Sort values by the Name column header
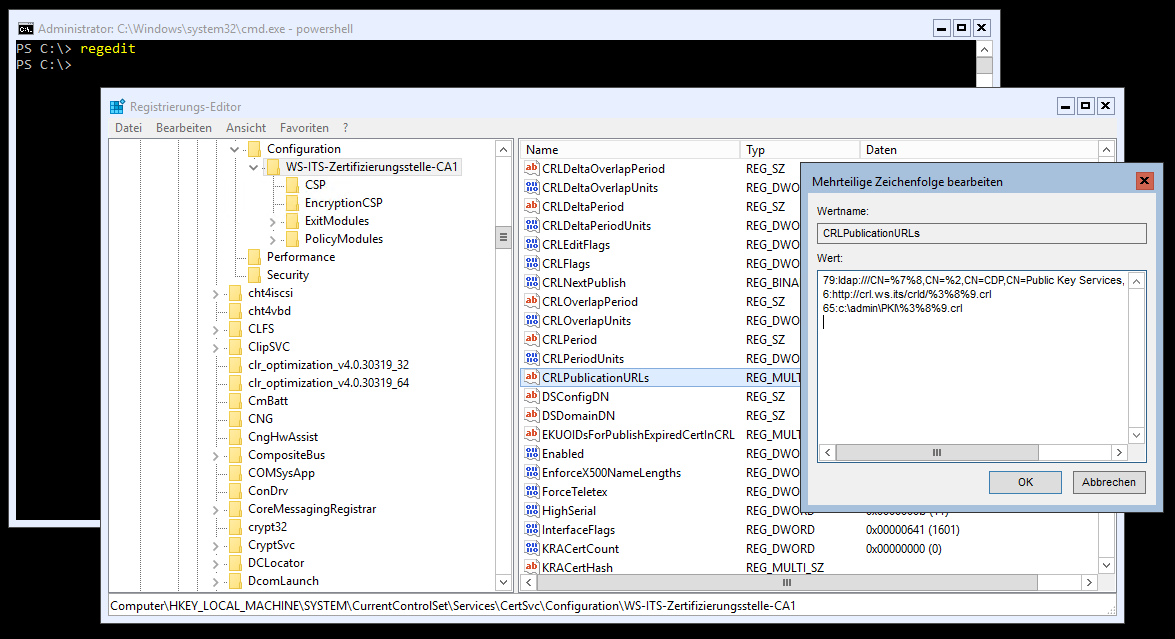Viewport: 1175px width, 639px height. pyautogui.click(x=629, y=149)
